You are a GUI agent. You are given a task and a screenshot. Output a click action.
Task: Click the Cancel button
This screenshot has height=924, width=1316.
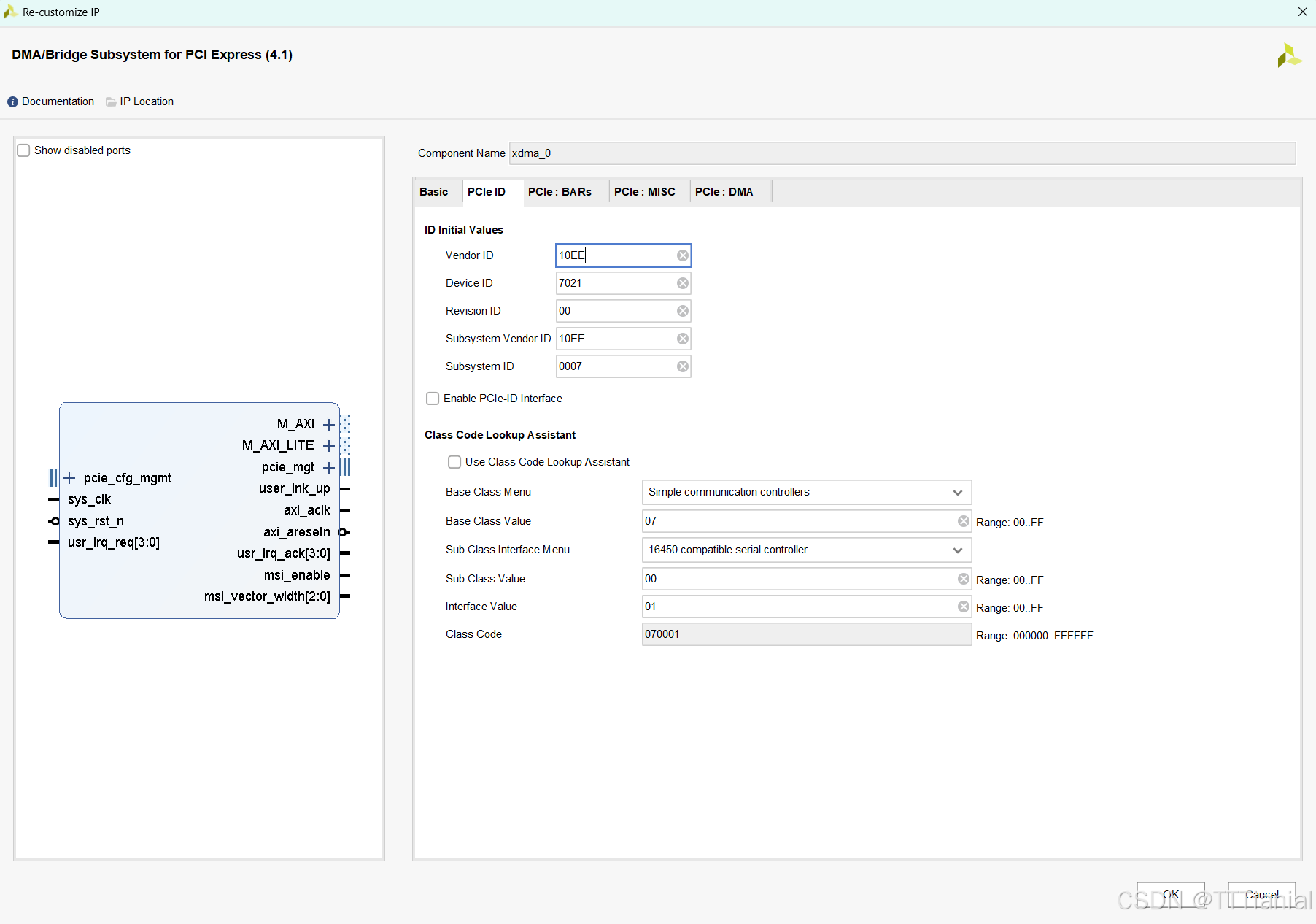(1262, 895)
